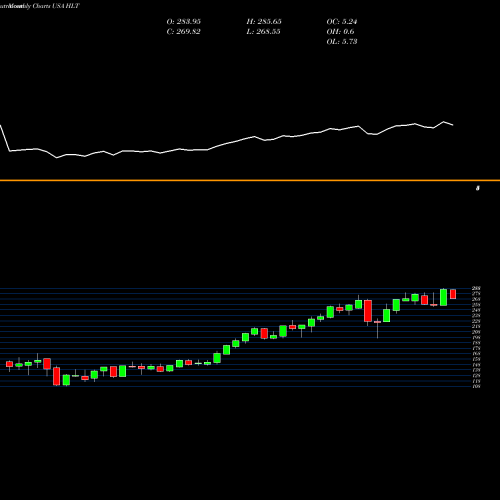Click the end point of the white line chart

coord(453,125)
